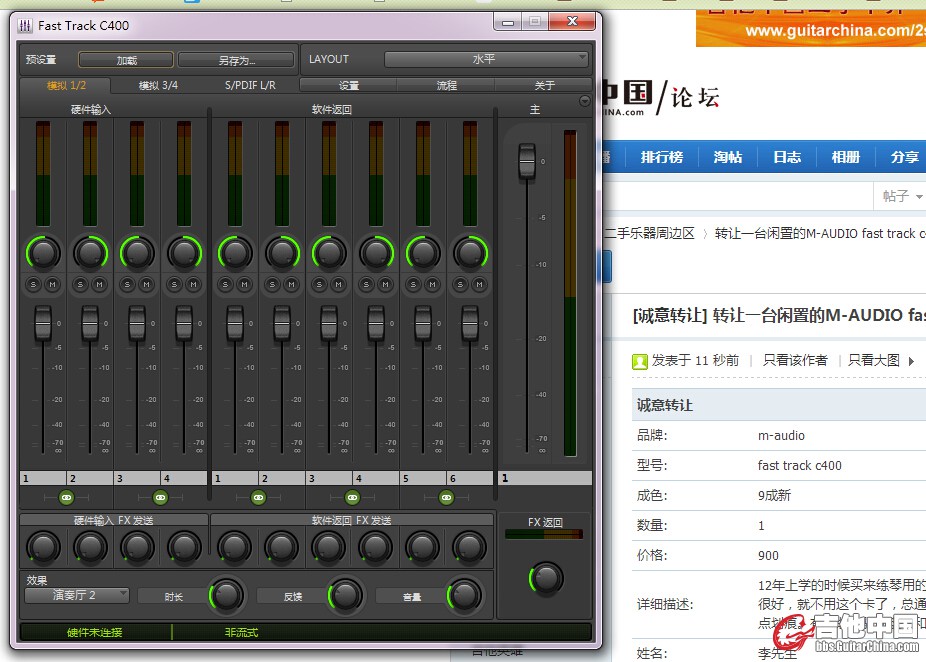Adjust pan knob of software return 2
Image resolution: width=926 pixels, height=662 pixels.
(282, 253)
